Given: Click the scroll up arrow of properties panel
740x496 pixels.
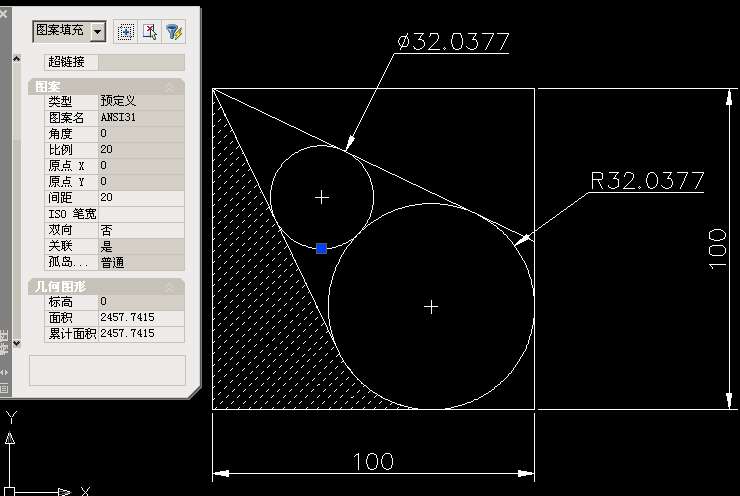Looking at the screenshot, I should [x=17, y=59].
